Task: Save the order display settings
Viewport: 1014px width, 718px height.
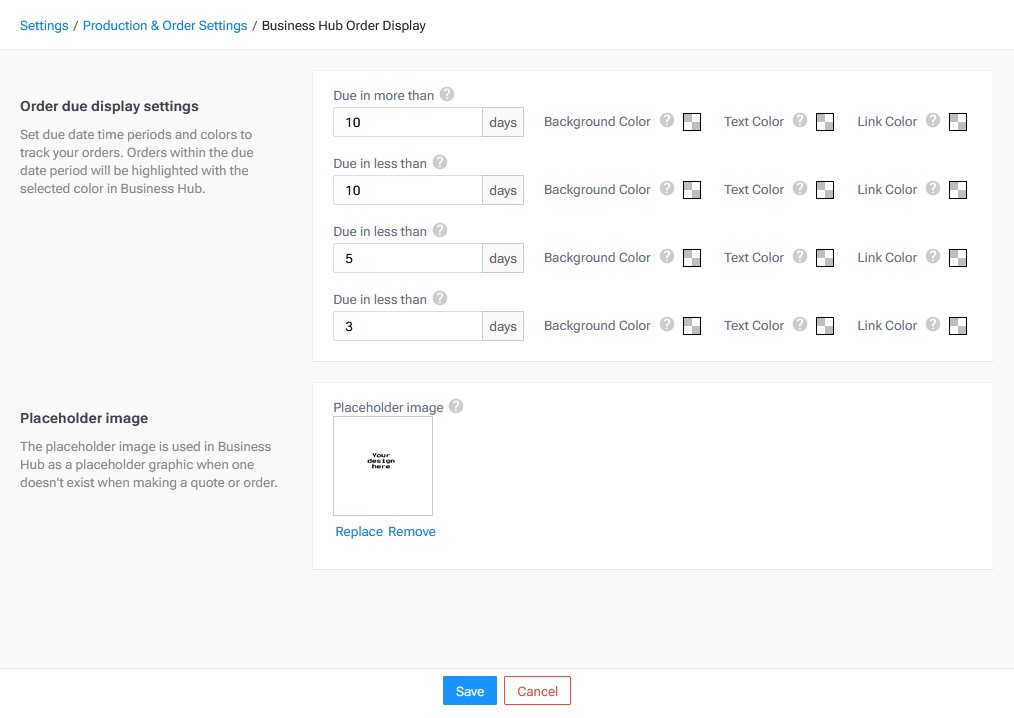Action: click(x=469, y=690)
